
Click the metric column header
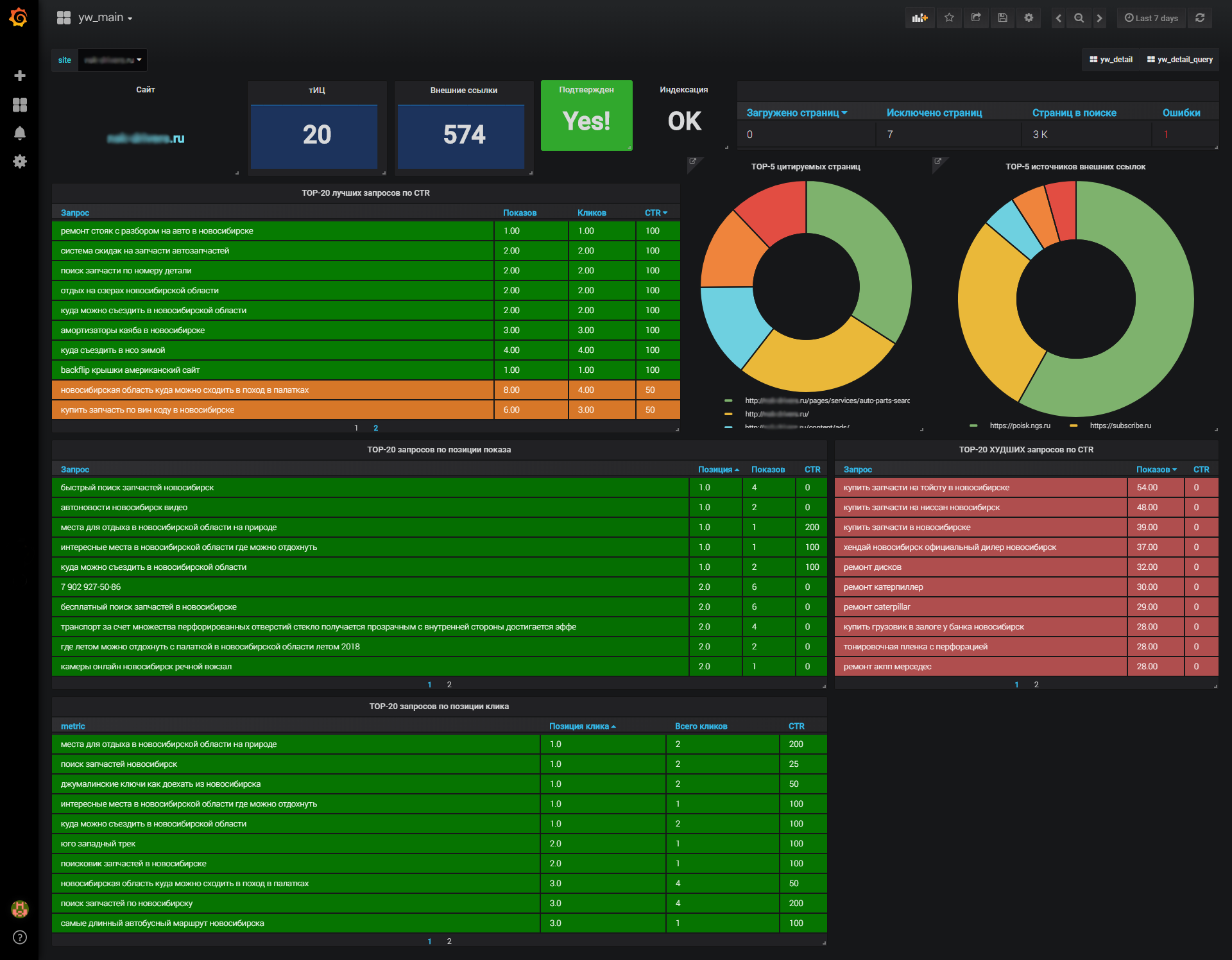[x=73, y=726]
